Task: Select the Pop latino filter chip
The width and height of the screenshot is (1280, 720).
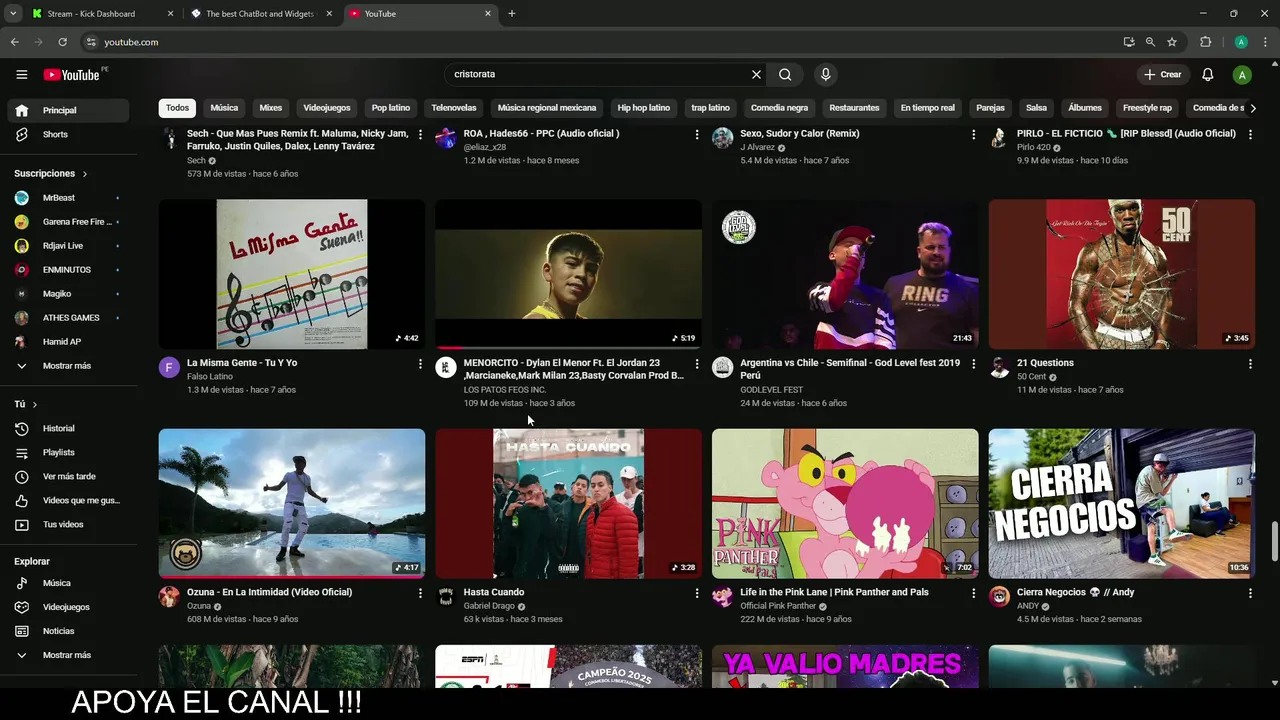Action: 391,108
